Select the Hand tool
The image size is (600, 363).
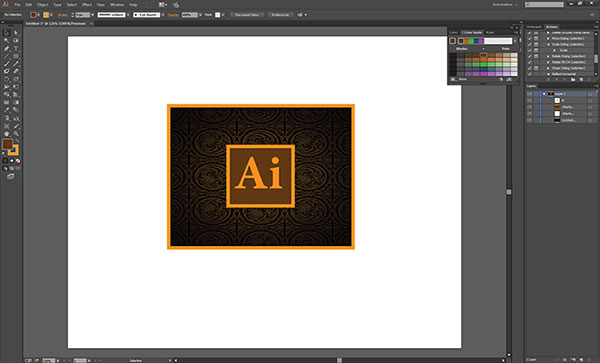[6, 134]
